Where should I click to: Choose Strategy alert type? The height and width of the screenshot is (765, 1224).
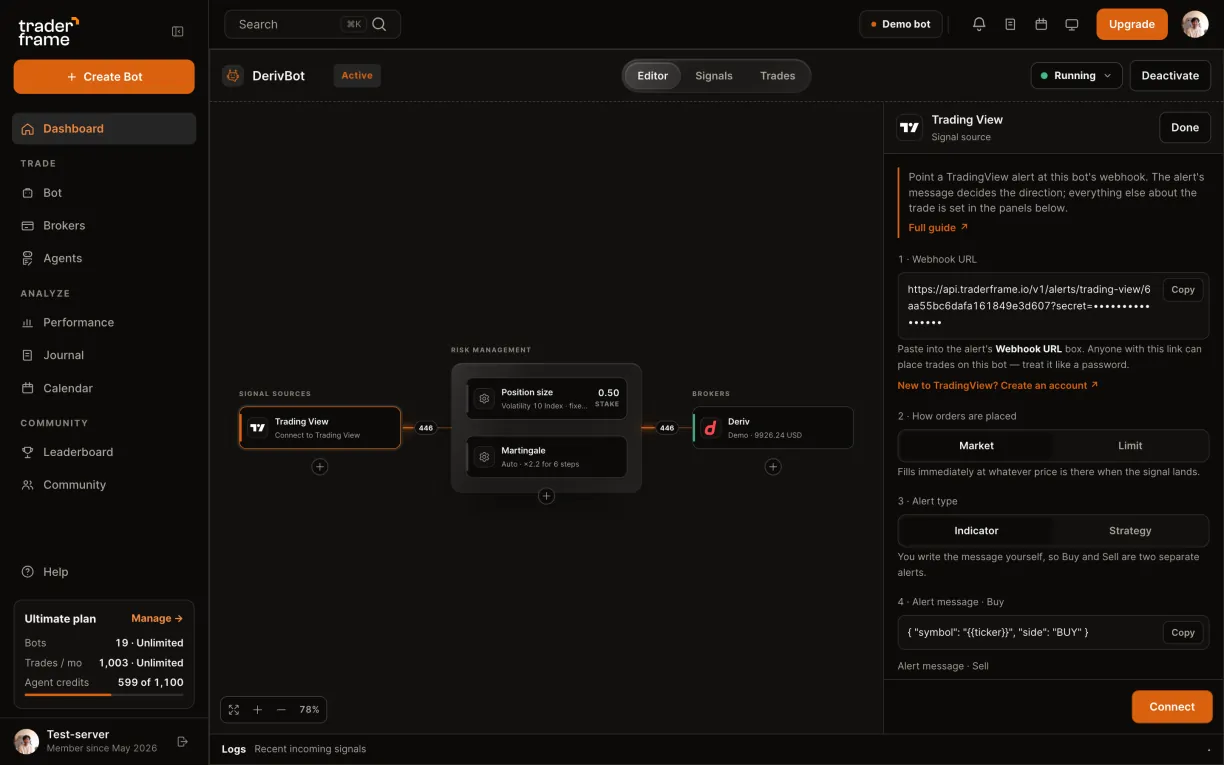1130,530
